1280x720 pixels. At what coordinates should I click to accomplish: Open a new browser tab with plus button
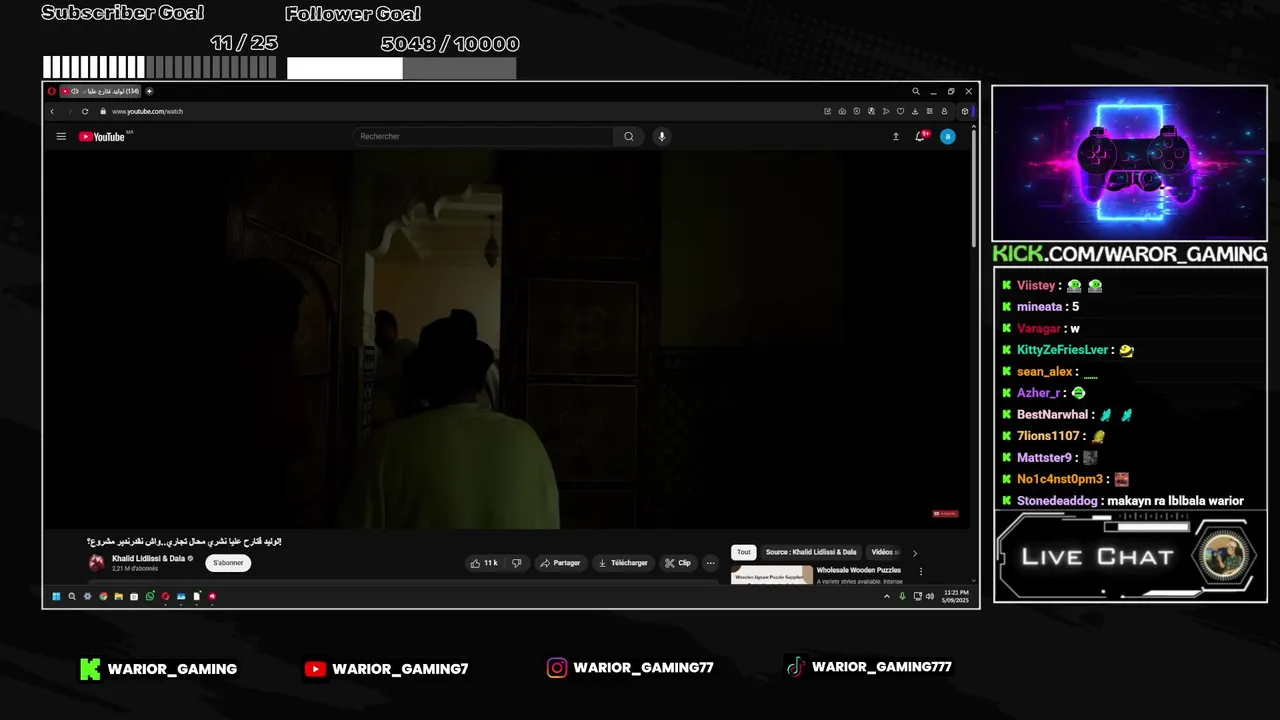pos(149,91)
